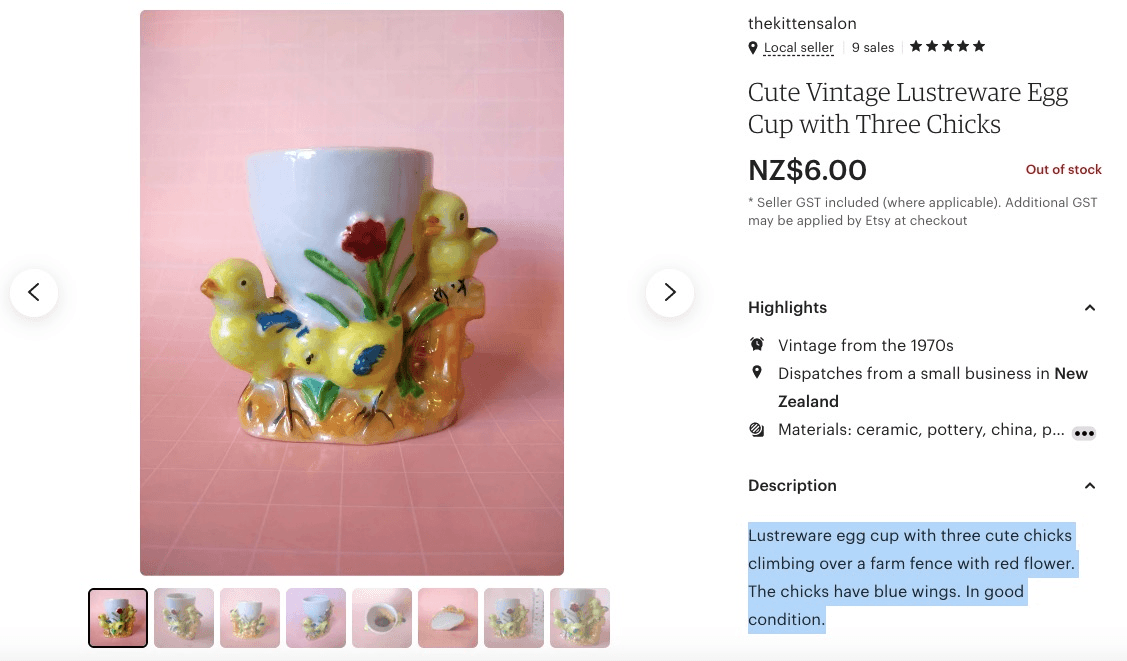Open thekittensalon shop name
The height and width of the screenshot is (661, 1127).
[x=802, y=23]
